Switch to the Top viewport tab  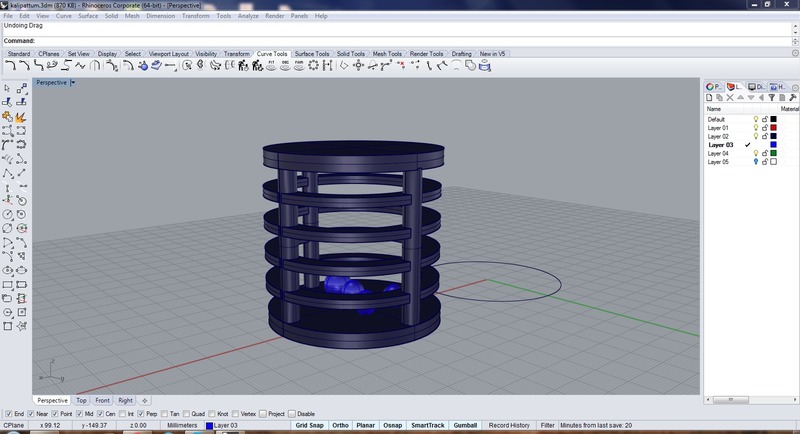81,400
